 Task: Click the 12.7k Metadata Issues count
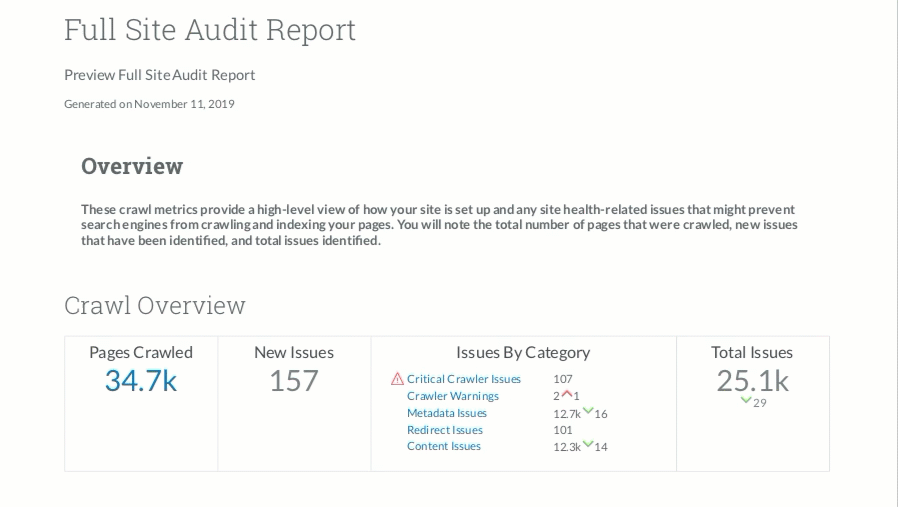point(566,413)
